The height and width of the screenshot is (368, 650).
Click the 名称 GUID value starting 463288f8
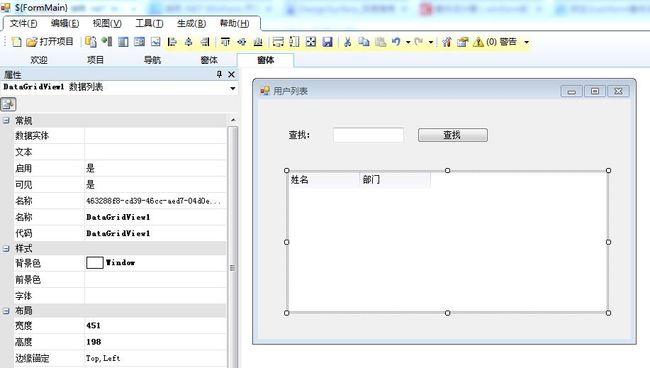click(155, 201)
